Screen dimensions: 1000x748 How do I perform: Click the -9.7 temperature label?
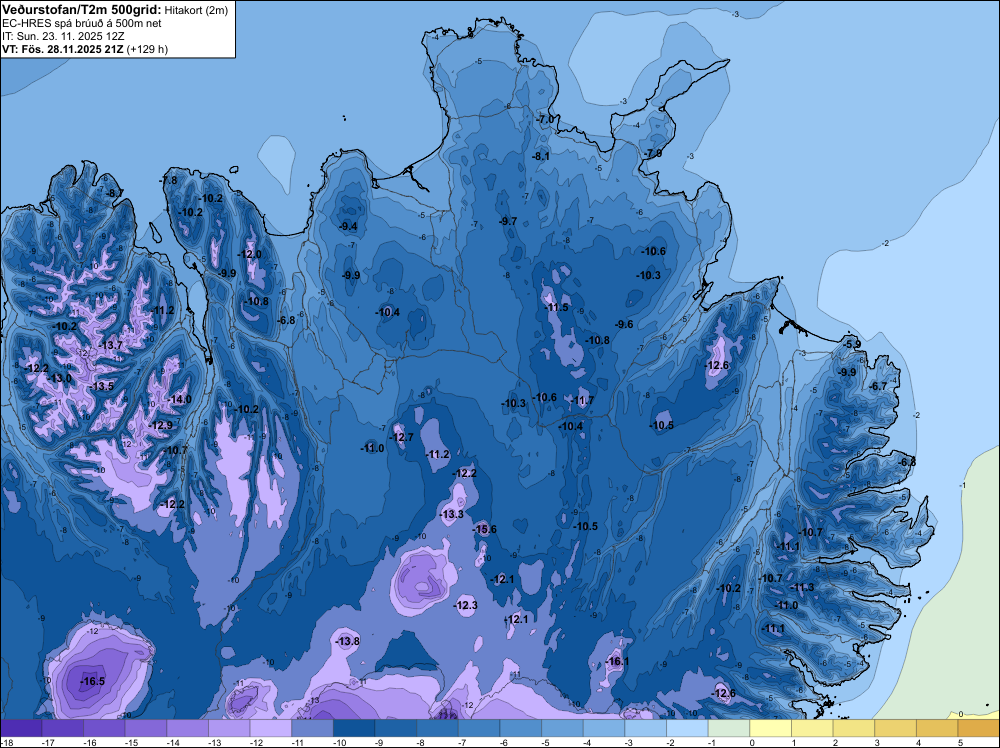[x=508, y=221]
